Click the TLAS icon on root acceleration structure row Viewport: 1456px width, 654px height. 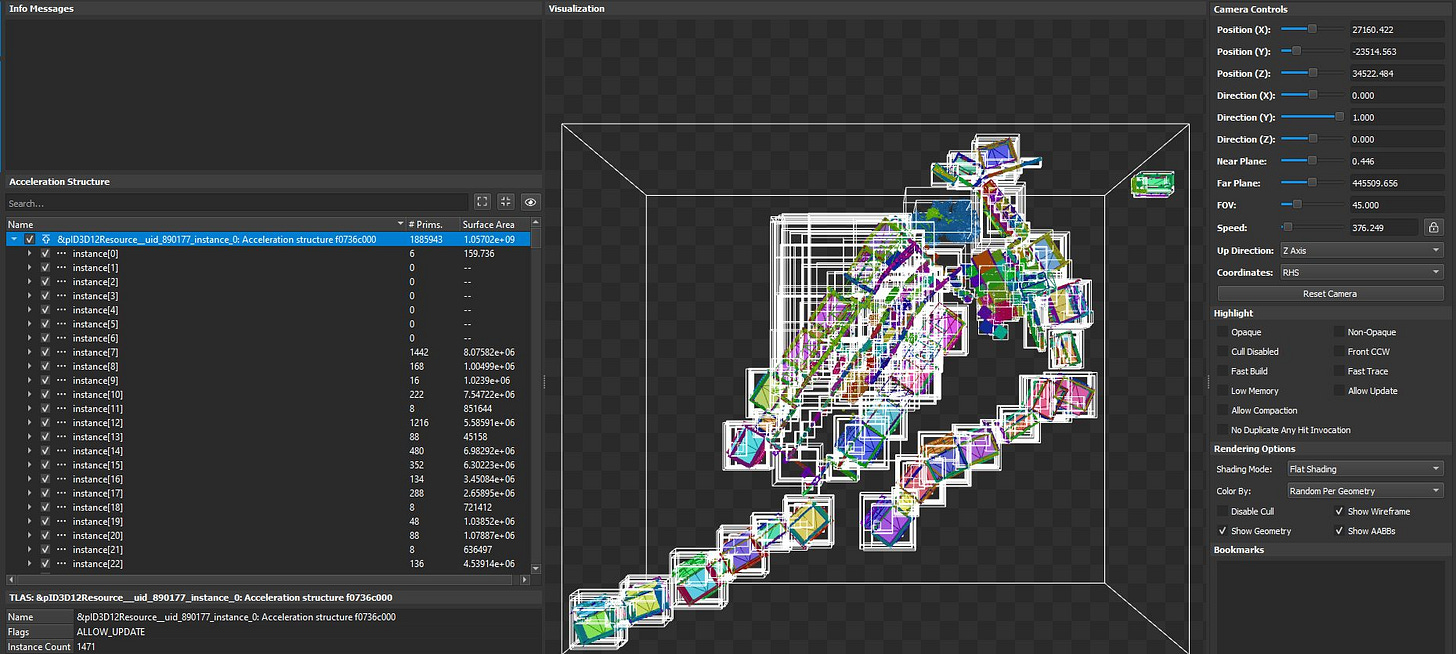pos(48,240)
